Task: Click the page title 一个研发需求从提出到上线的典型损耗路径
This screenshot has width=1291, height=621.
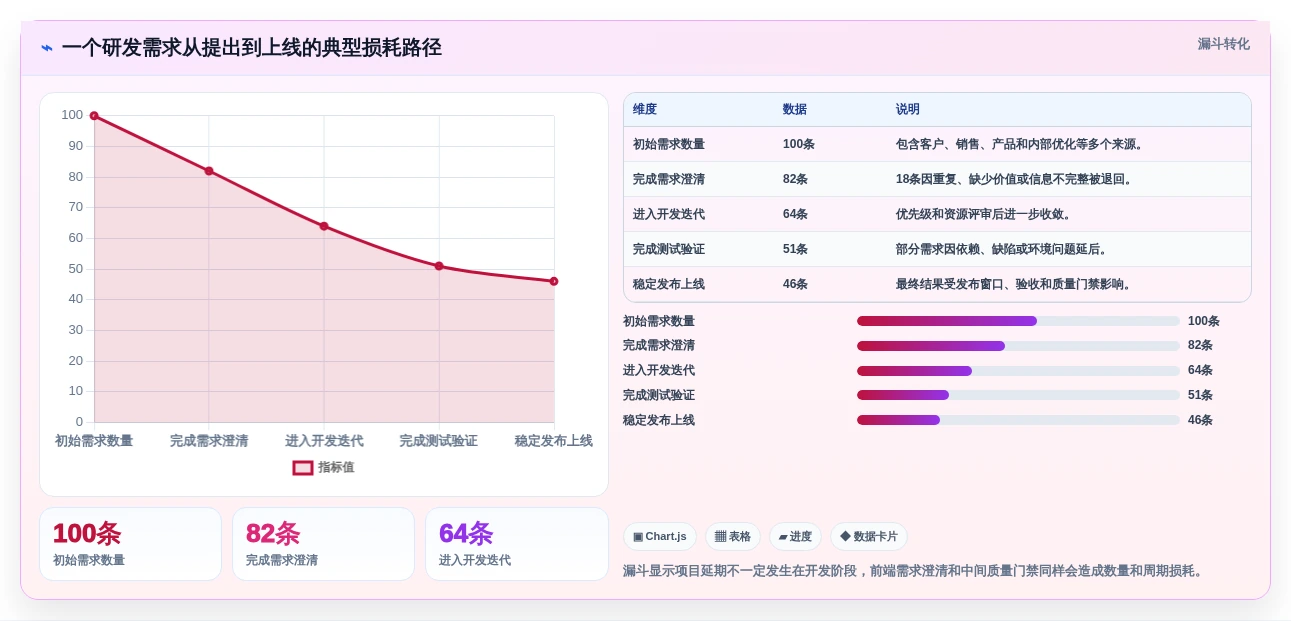Action: coord(252,48)
